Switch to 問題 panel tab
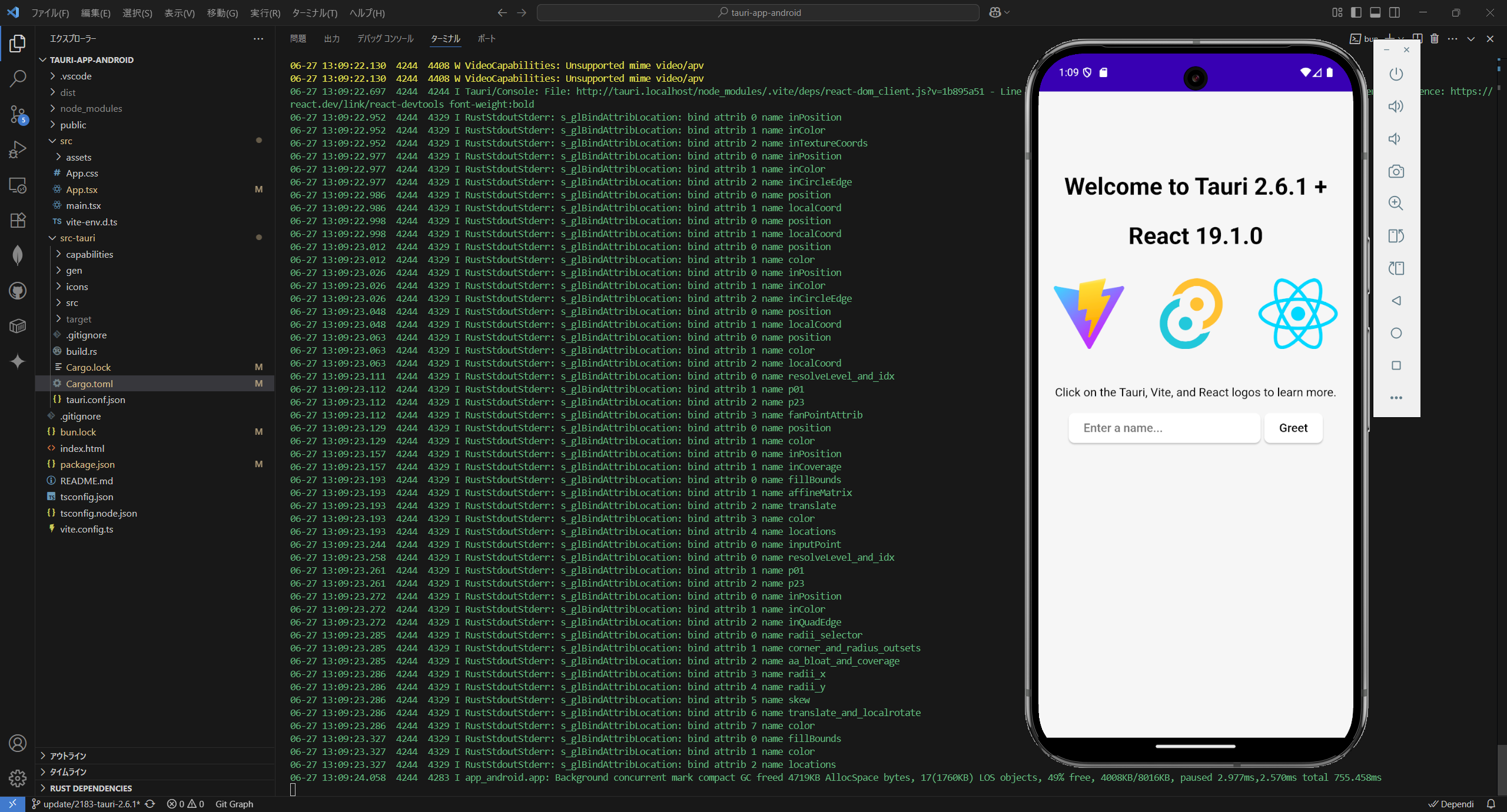 click(x=298, y=39)
